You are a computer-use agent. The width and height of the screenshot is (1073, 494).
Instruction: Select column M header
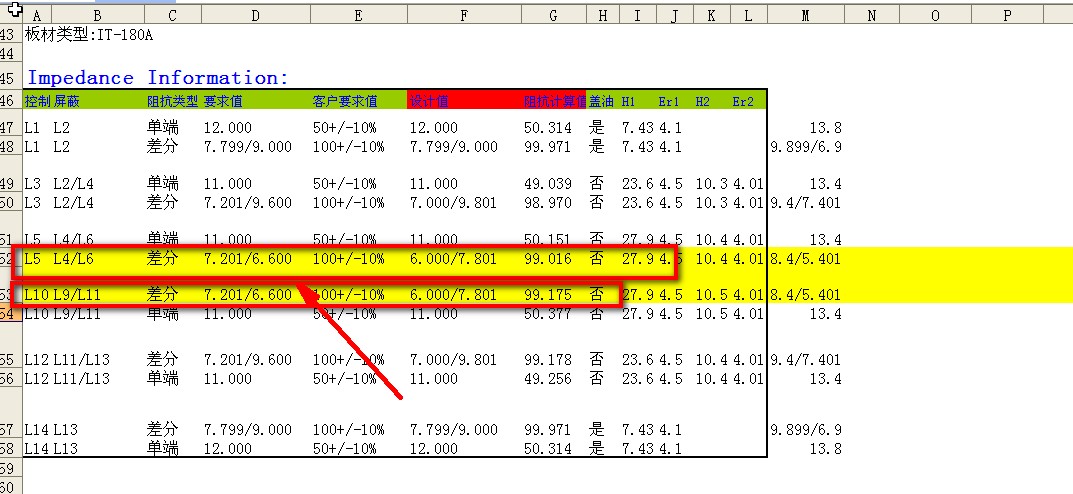(x=805, y=16)
